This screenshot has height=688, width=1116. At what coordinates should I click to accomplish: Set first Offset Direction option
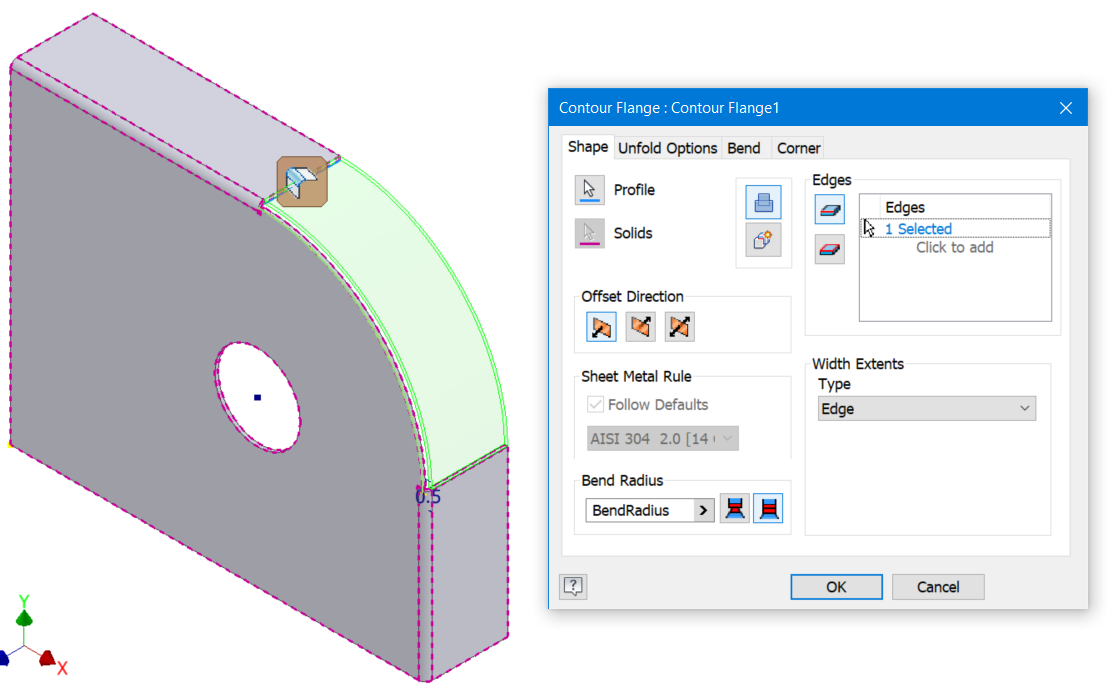(x=601, y=327)
